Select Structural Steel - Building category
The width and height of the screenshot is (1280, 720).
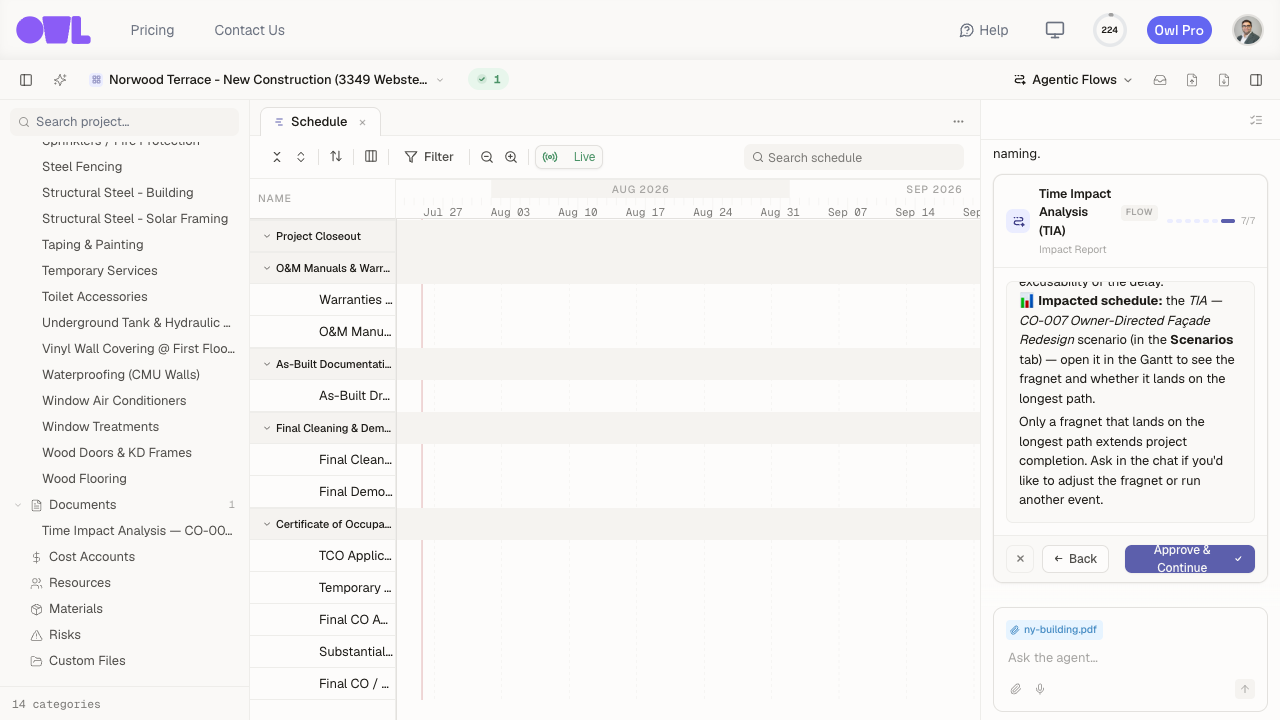point(118,193)
